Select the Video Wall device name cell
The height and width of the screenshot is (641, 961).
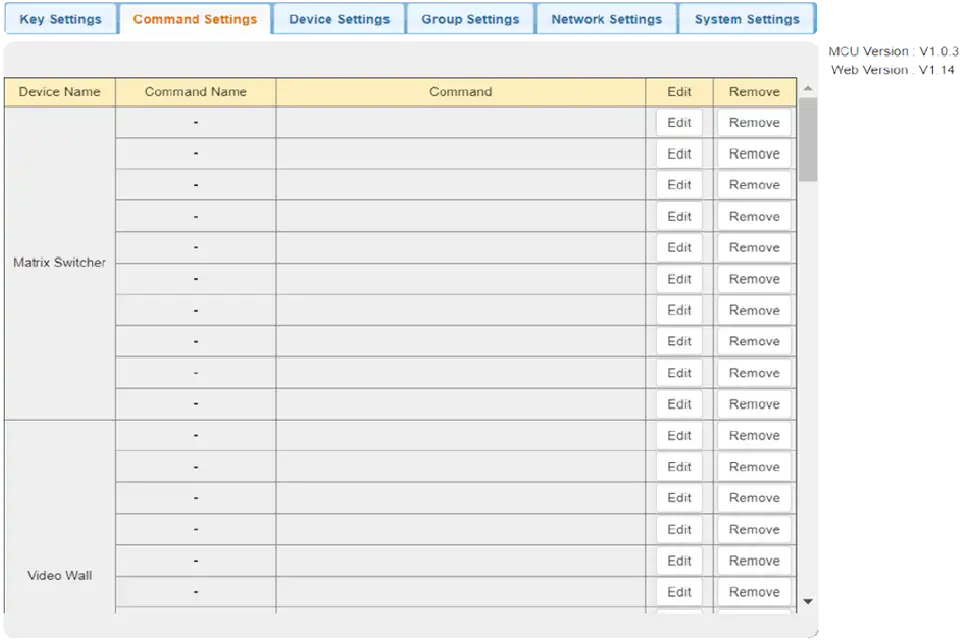pos(59,575)
